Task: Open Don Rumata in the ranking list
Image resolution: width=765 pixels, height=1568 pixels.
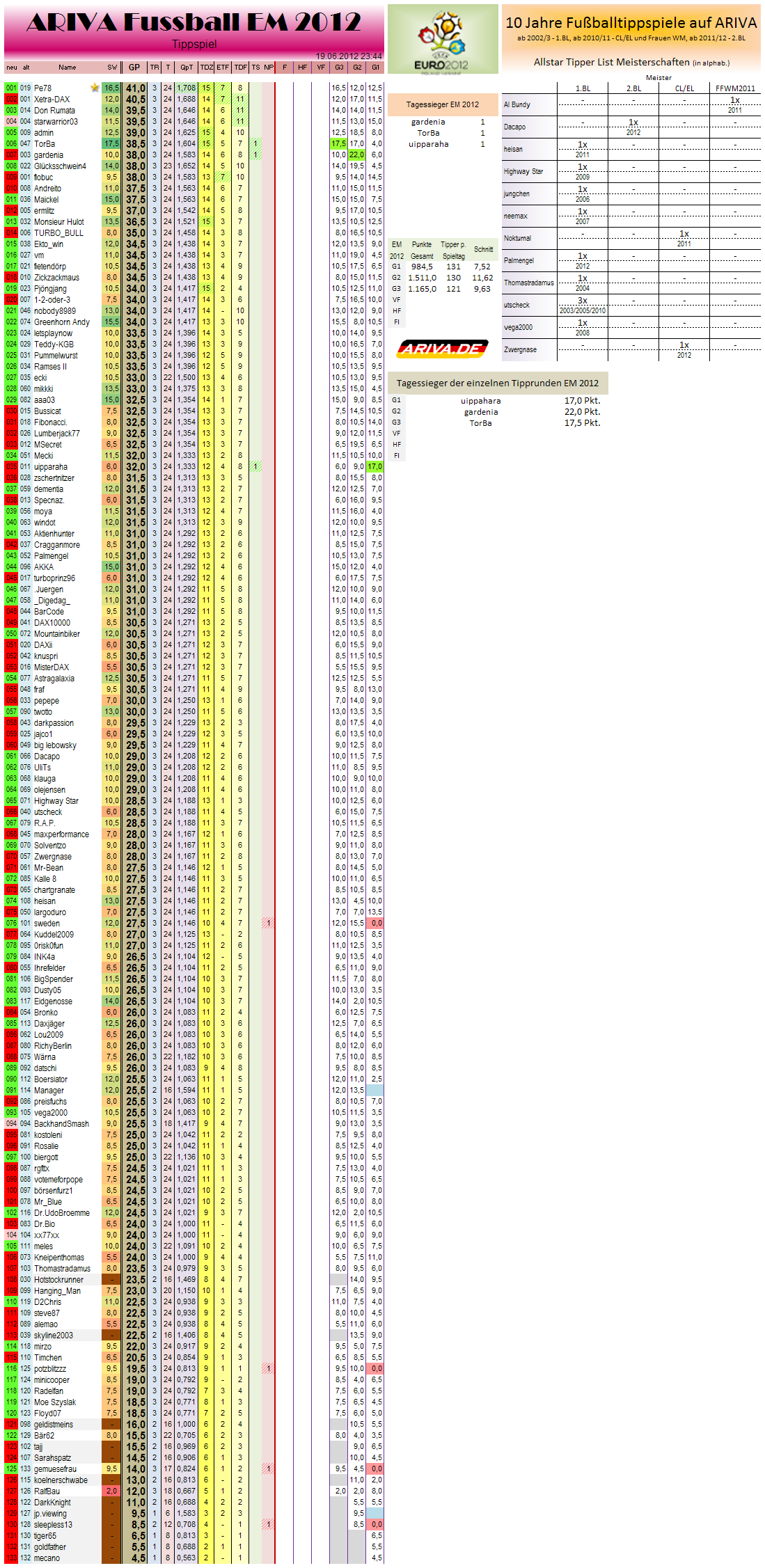Action: click(x=54, y=111)
